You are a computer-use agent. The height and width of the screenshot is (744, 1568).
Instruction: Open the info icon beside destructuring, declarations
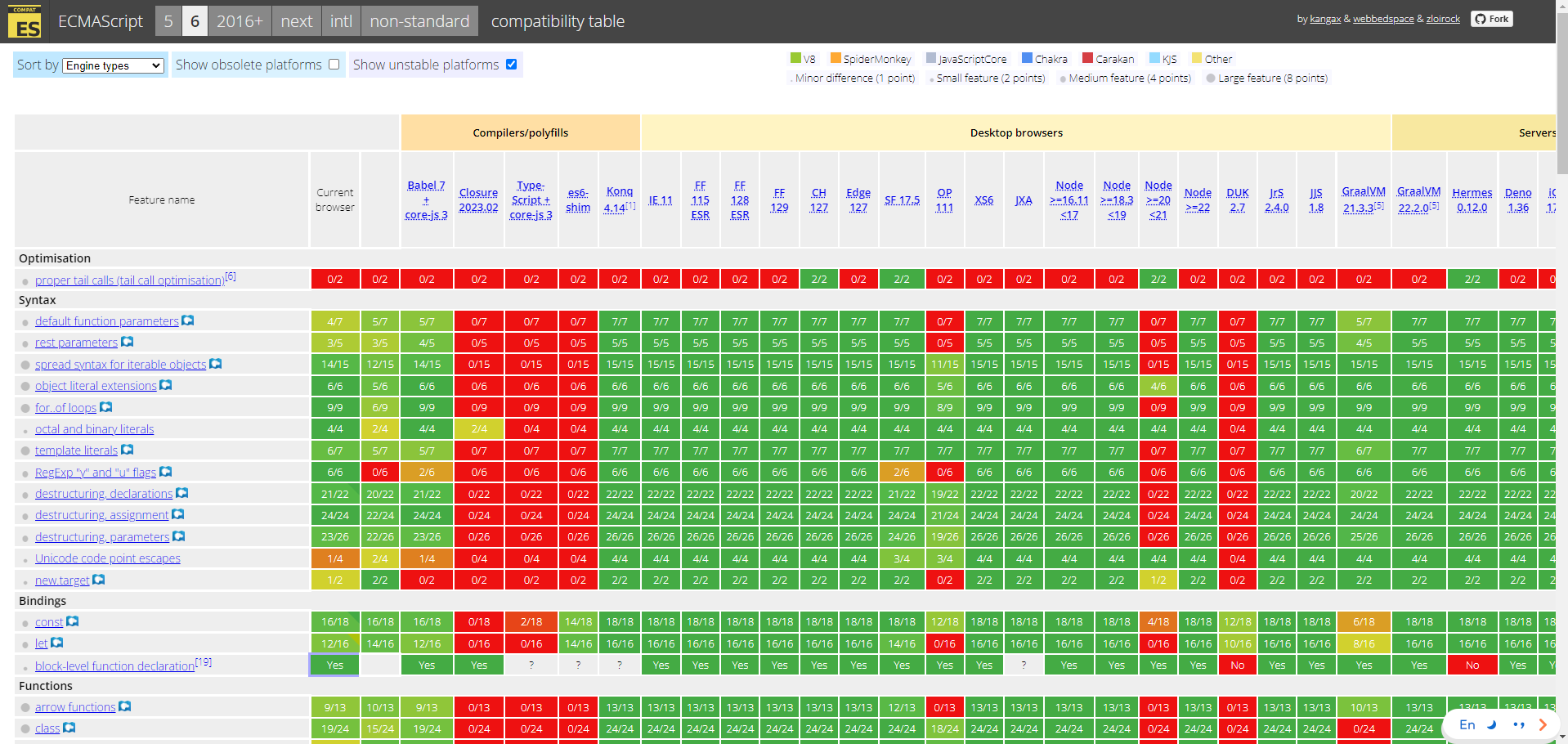182,493
